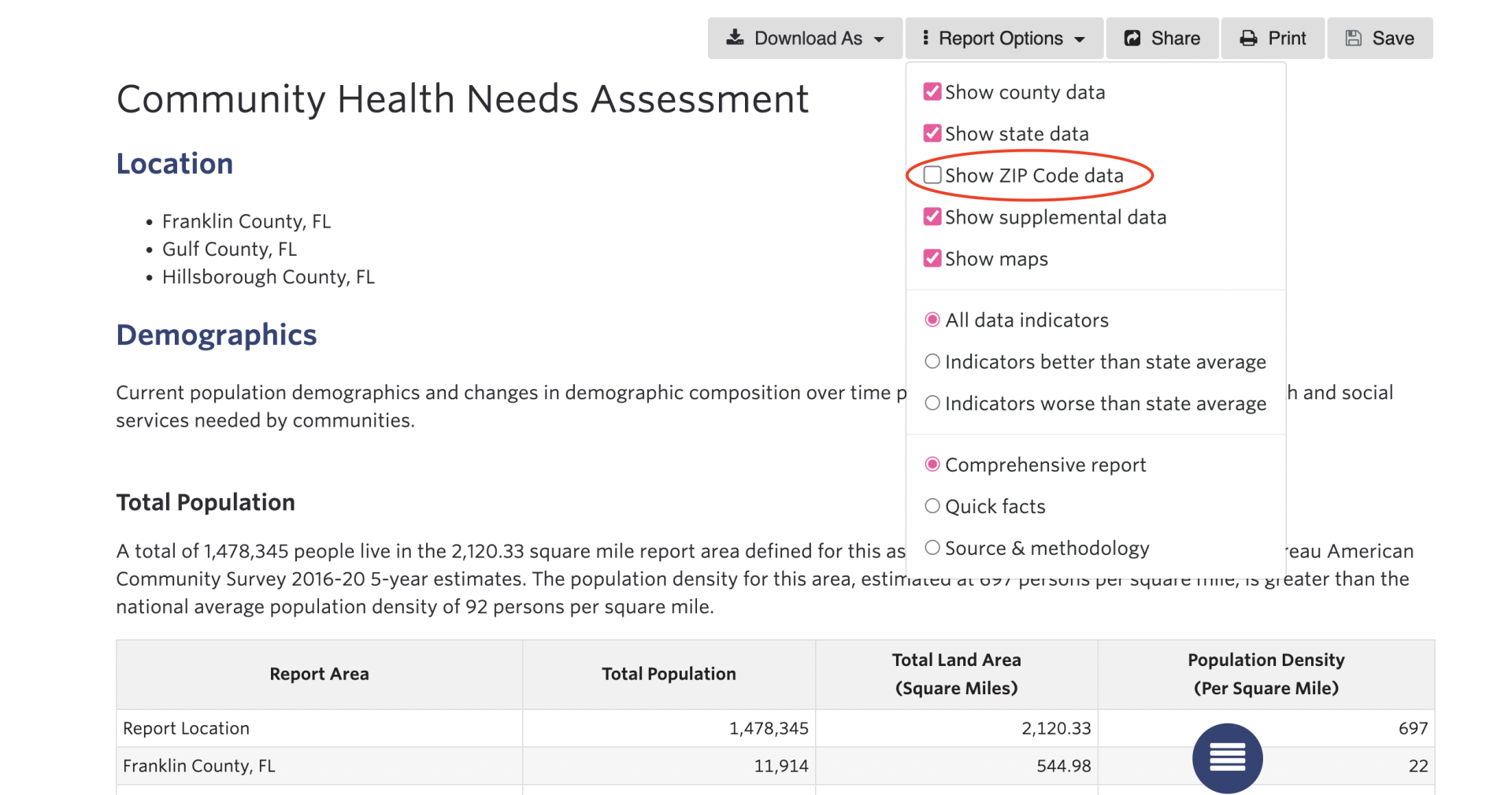Choose the Quick facts report type

(x=932, y=506)
